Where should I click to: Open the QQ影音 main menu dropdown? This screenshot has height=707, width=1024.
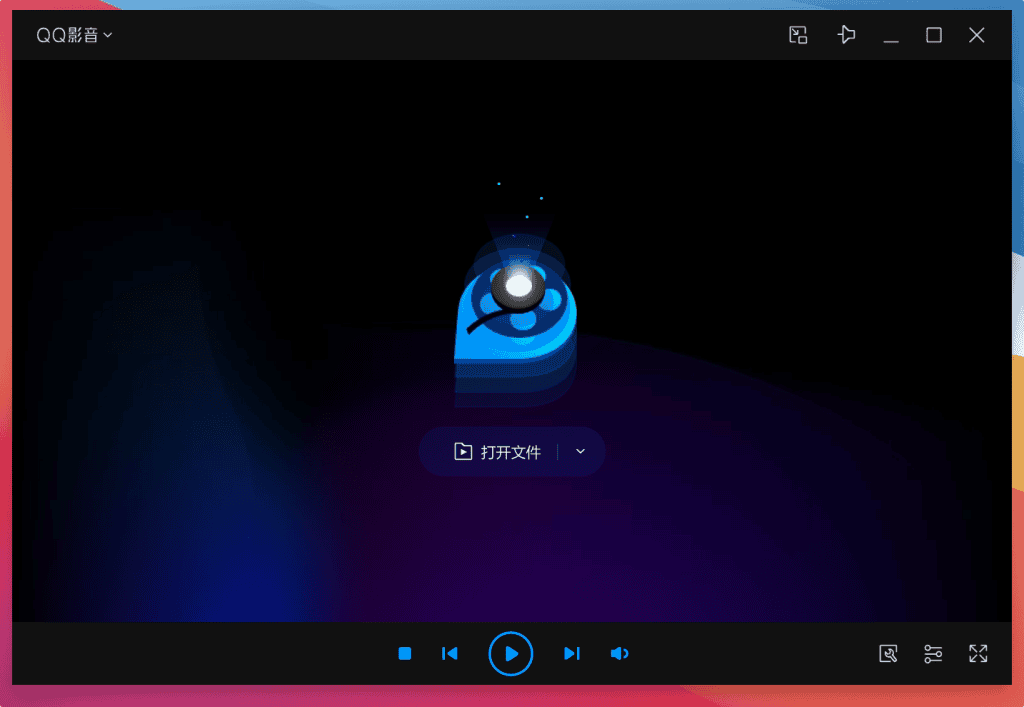pos(74,35)
